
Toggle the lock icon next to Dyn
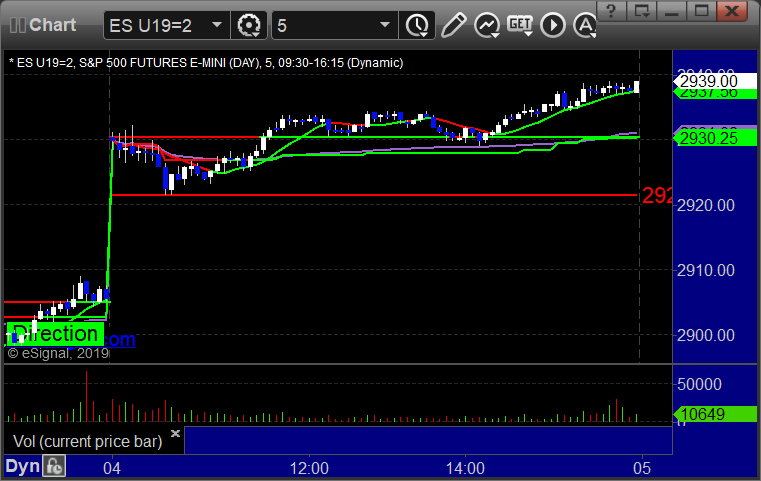(54, 466)
